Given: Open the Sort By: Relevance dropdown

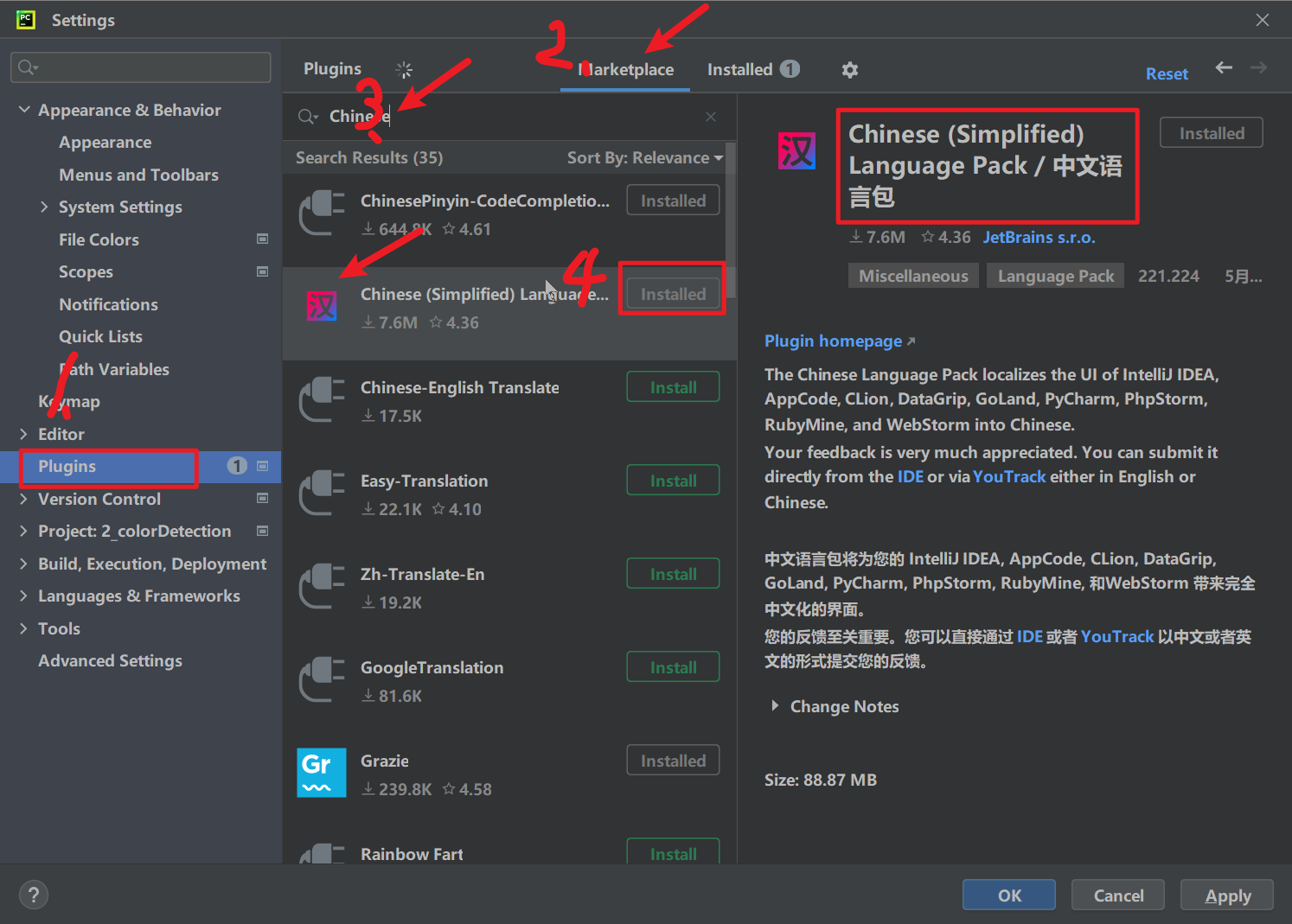Looking at the screenshot, I should tap(645, 157).
